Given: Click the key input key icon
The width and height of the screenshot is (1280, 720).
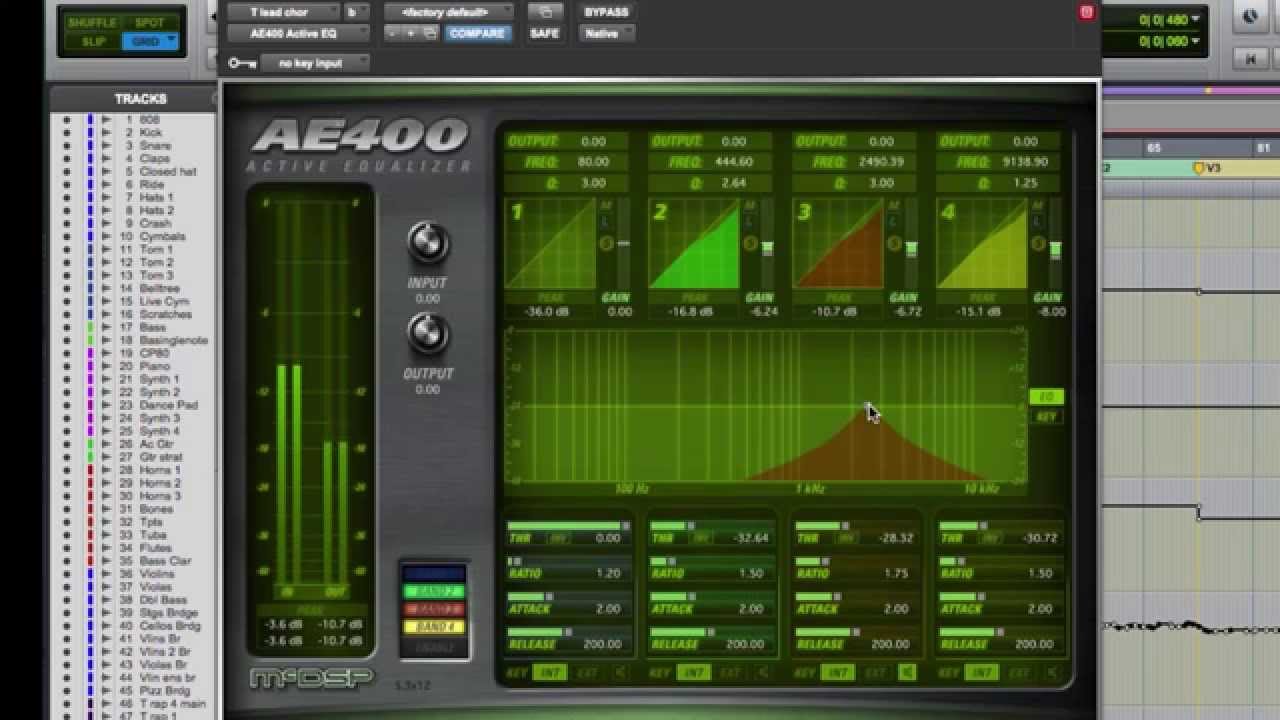Looking at the screenshot, I should coord(241,63).
